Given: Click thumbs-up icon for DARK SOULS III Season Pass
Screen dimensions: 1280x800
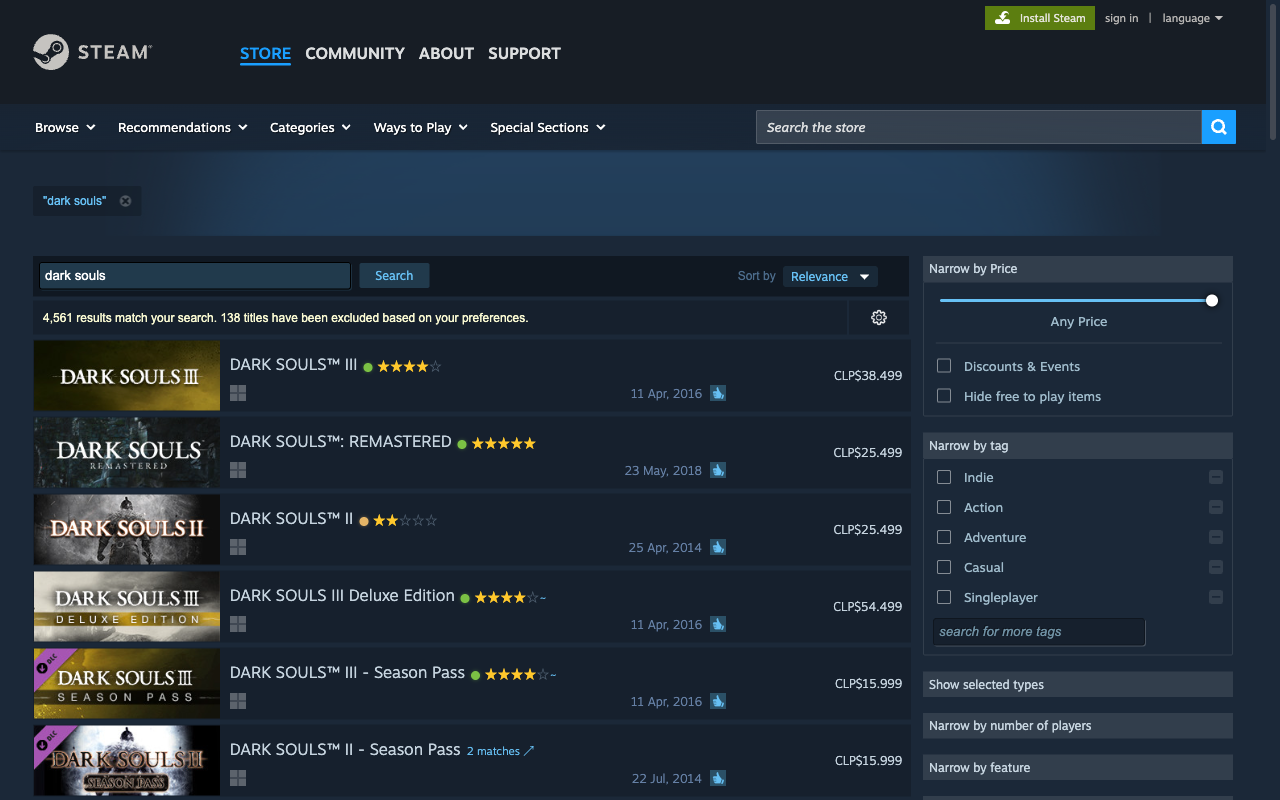Looking at the screenshot, I should coord(718,701).
